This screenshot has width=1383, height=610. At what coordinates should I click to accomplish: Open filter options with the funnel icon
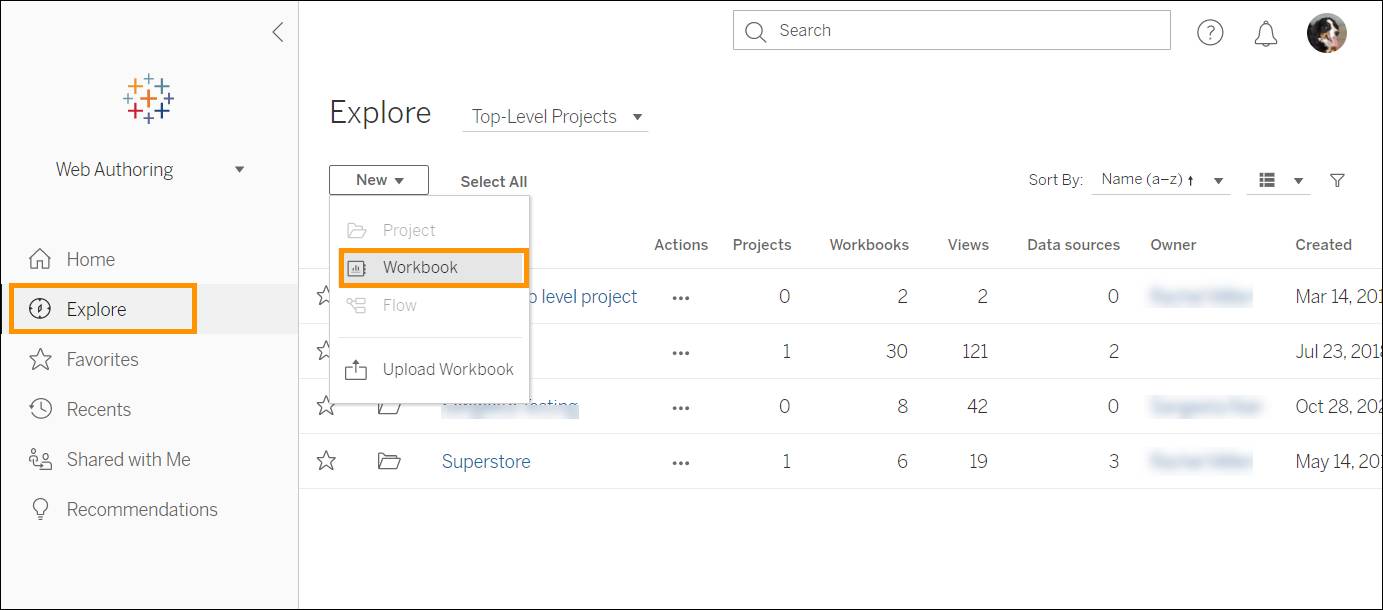click(x=1337, y=180)
